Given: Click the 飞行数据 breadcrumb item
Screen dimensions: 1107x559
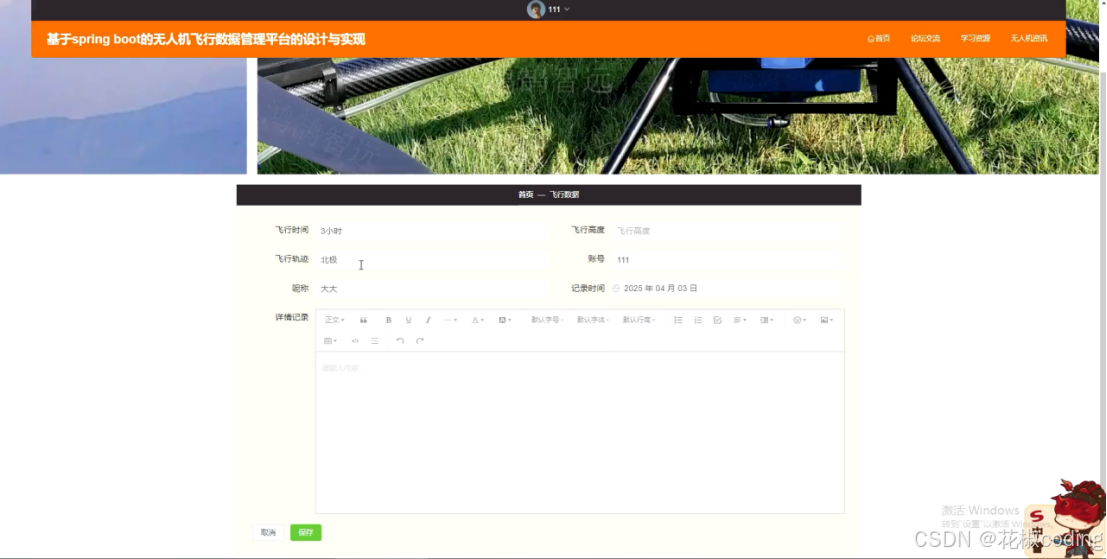Looking at the screenshot, I should coord(564,195).
